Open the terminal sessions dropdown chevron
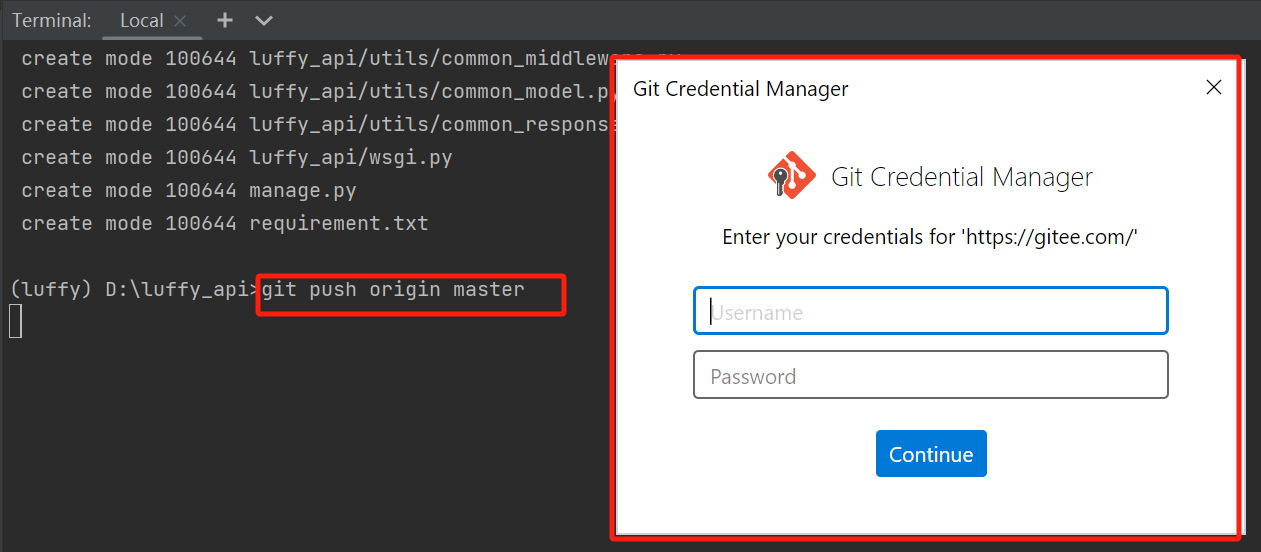The width and height of the screenshot is (1261, 552). point(264,21)
